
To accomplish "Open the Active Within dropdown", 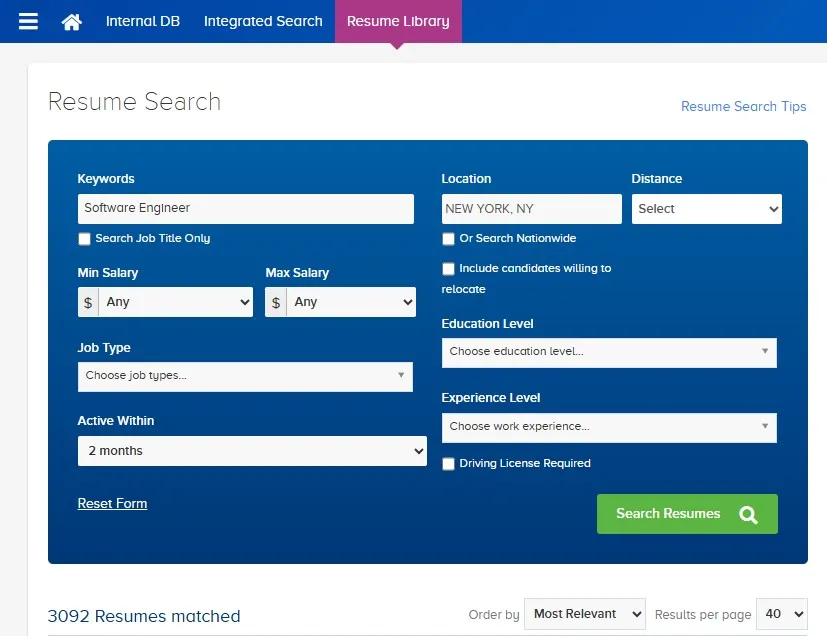I will pos(252,451).
